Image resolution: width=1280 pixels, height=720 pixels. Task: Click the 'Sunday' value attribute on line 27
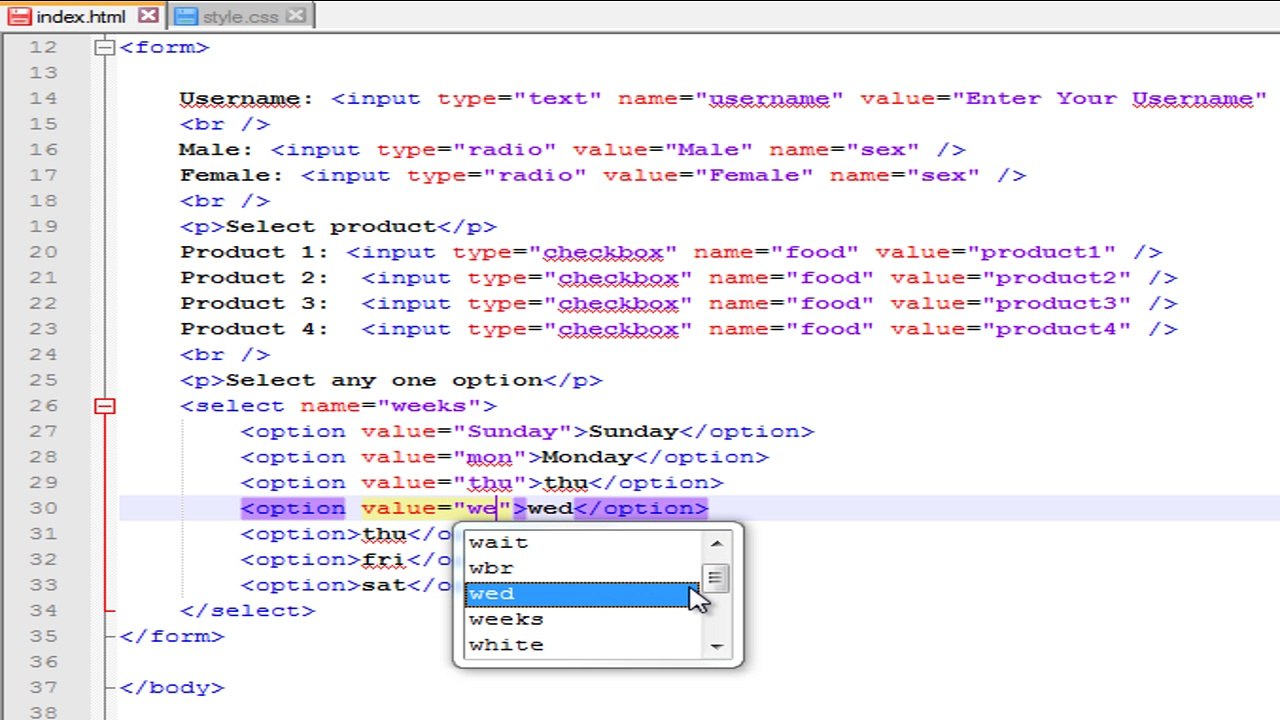tap(512, 431)
